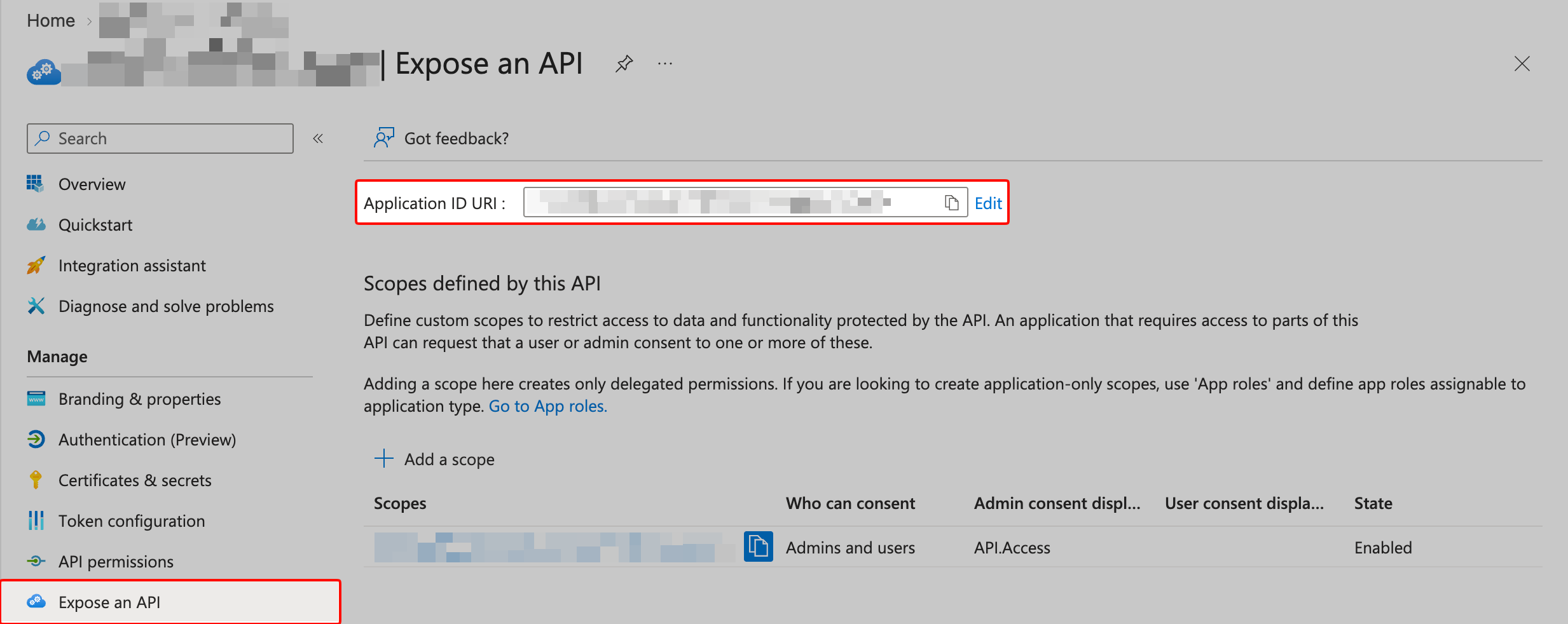The image size is (1568, 624).
Task: Click the Authentication arrow icon
Action: (36, 439)
